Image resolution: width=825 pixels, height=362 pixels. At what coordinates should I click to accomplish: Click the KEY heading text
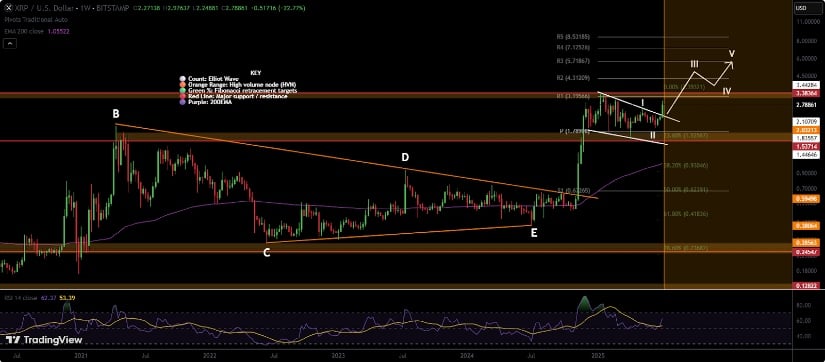[x=256, y=73]
